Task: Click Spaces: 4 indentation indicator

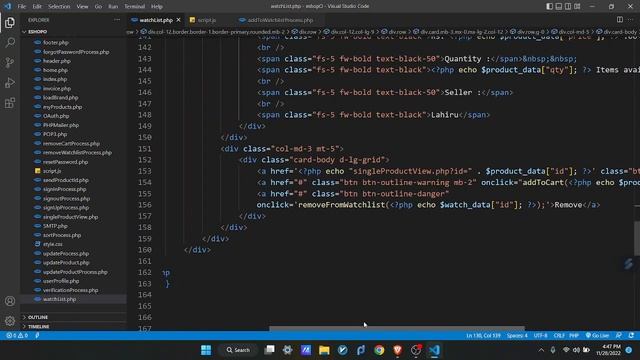Action: (x=517, y=336)
